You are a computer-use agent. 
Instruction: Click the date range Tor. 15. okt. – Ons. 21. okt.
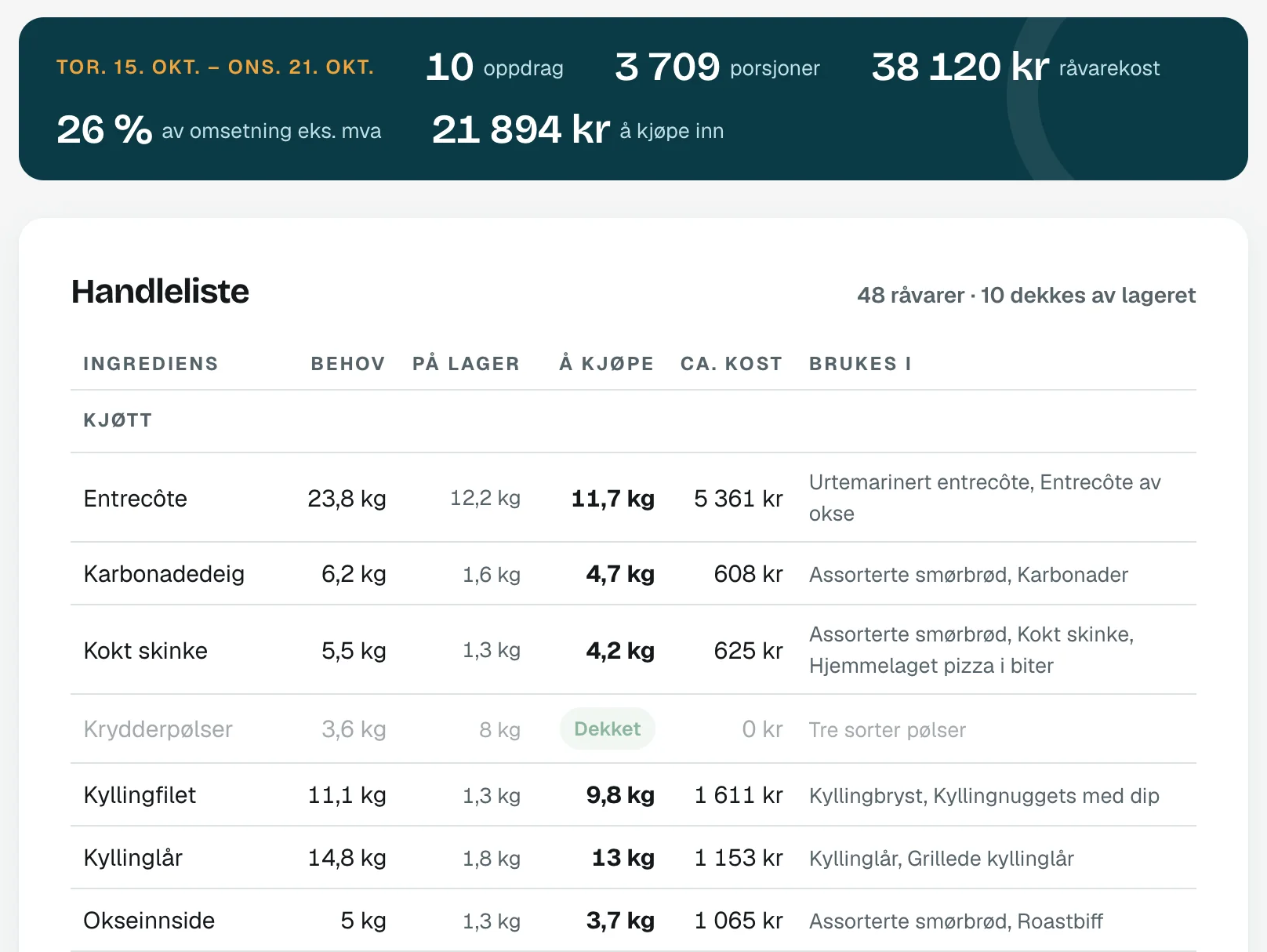[216, 67]
